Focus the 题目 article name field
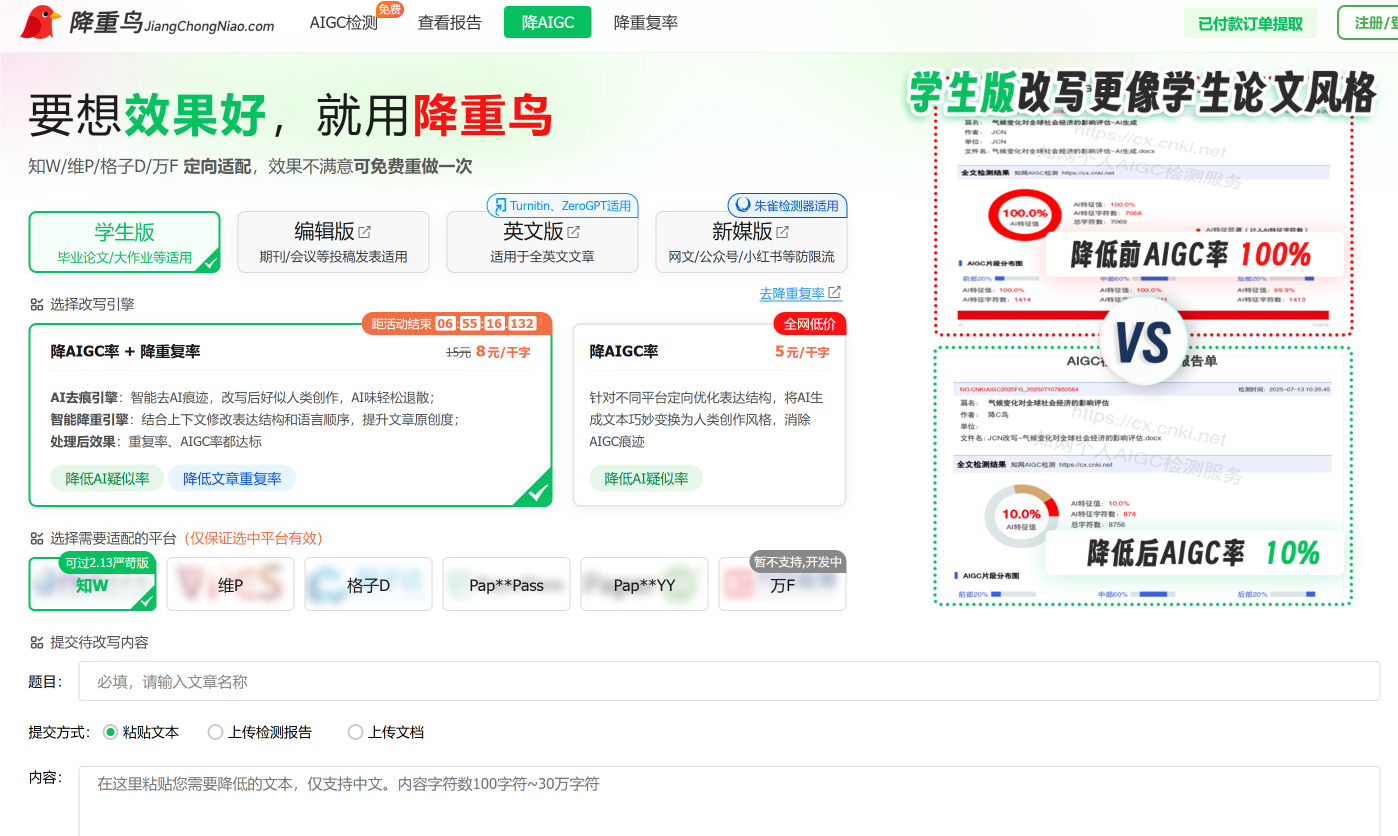Viewport: 1398px width, 836px height. coord(729,681)
